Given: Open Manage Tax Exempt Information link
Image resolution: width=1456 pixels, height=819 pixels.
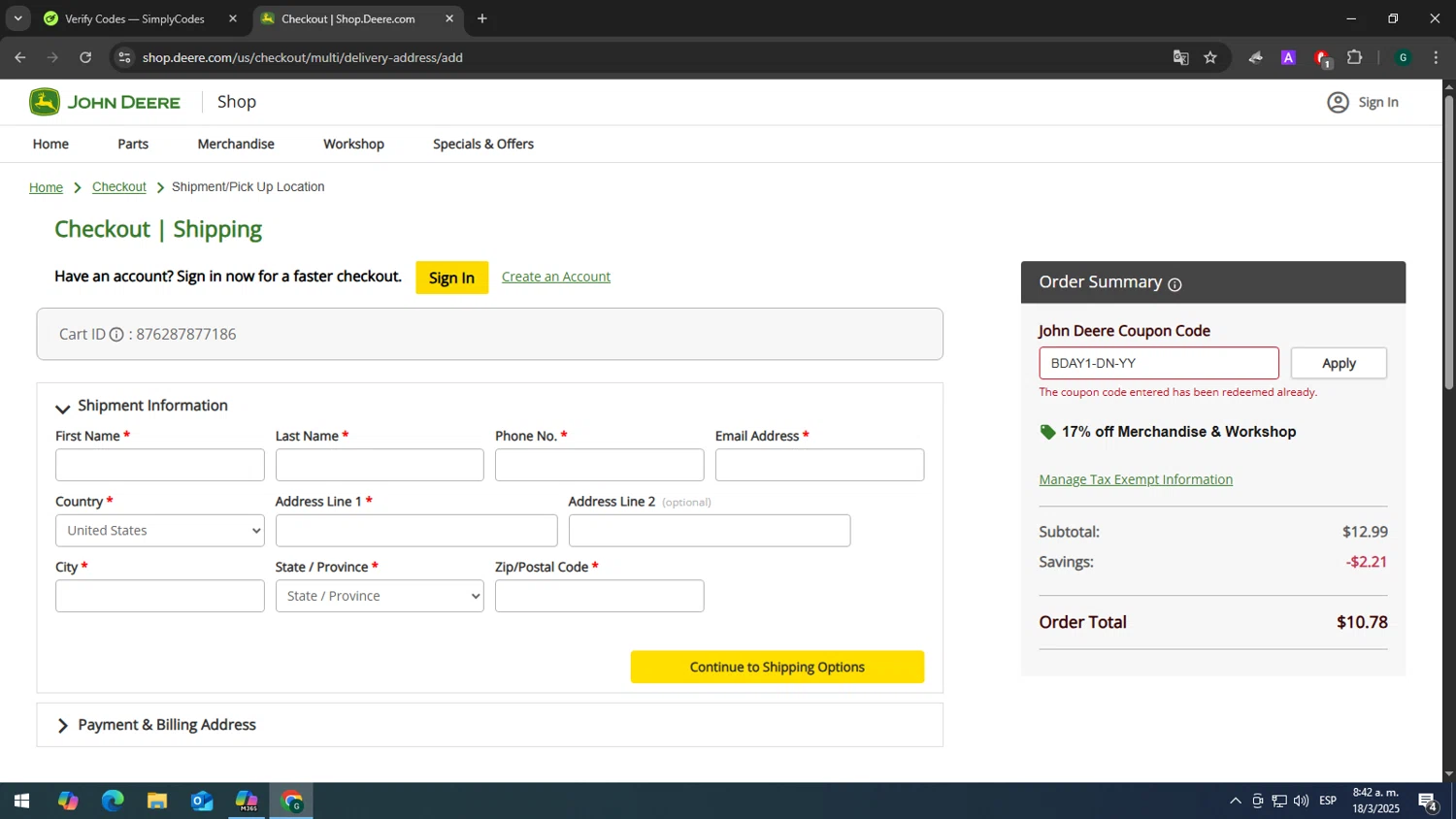Looking at the screenshot, I should click(1136, 479).
